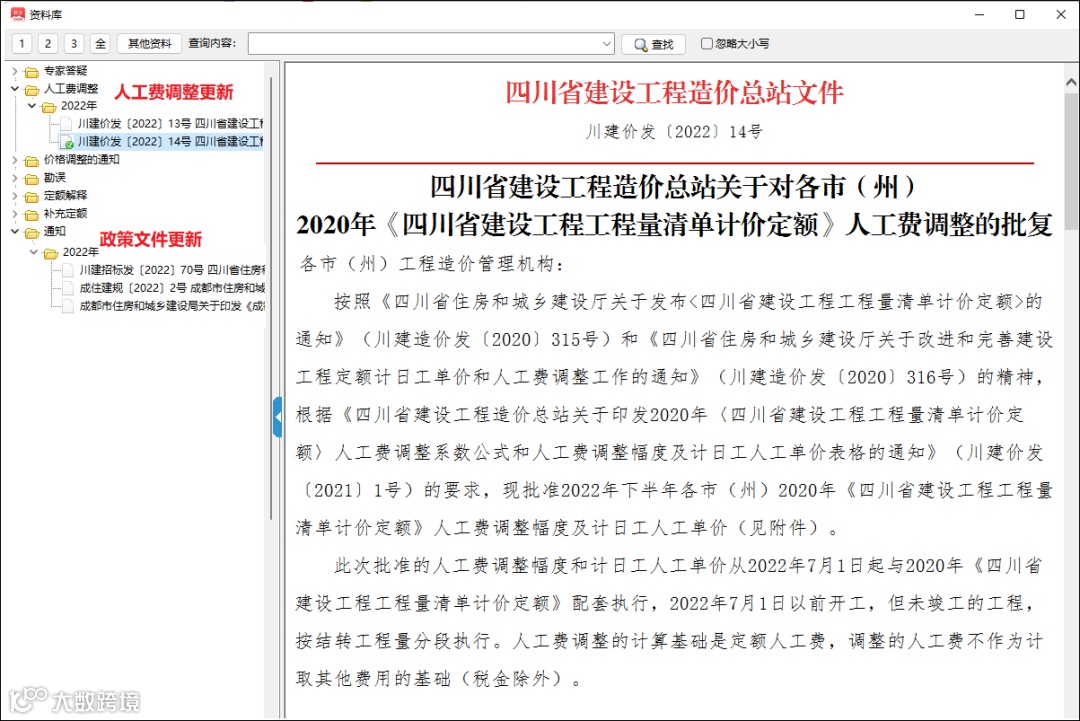Click the 查找 search button
The height and width of the screenshot is (721, 1080).
(x=653, y=44)
